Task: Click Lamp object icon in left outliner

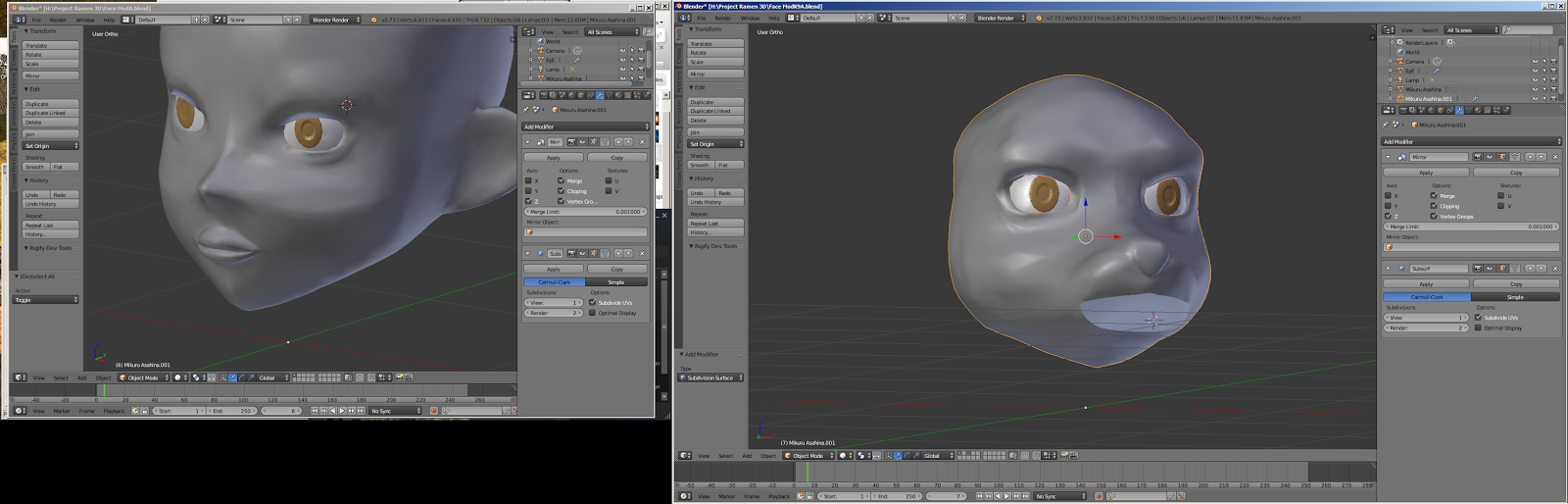Action: [541, 69]
